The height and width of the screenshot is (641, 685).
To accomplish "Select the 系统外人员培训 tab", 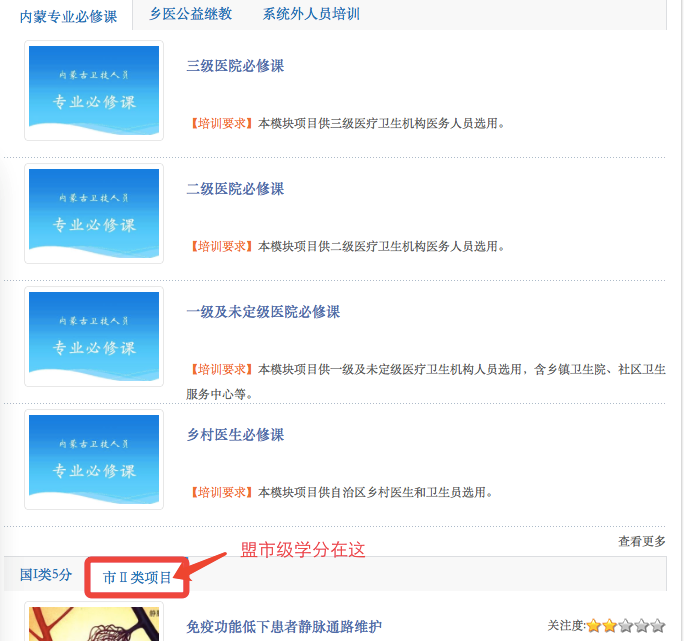I will [x=311, y=14].
